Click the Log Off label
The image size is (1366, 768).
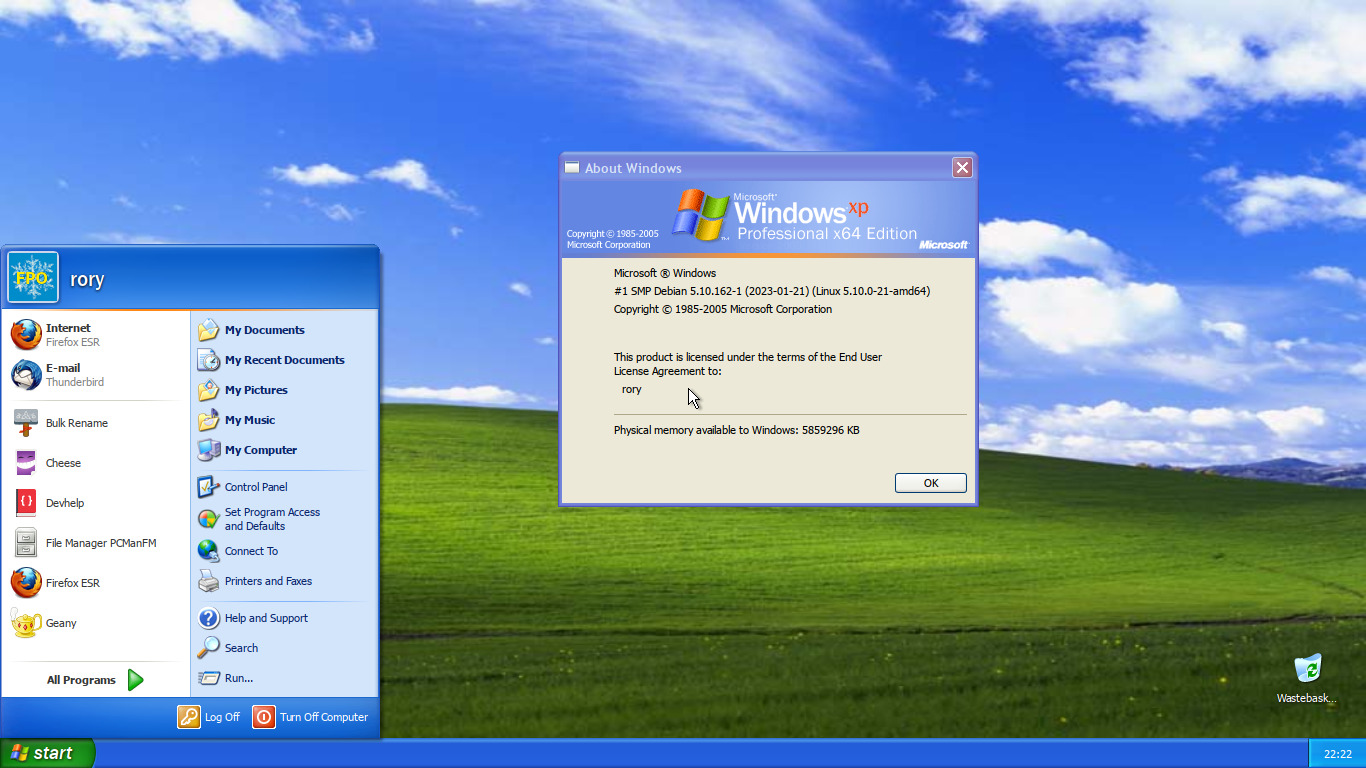coord(222,717)
